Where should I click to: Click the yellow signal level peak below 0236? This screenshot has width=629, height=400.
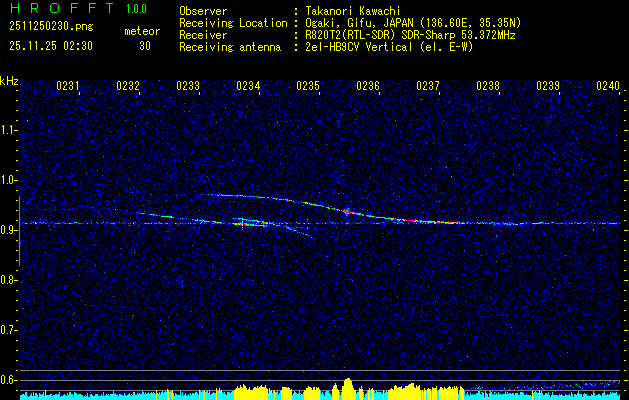[x=348, y=388]
